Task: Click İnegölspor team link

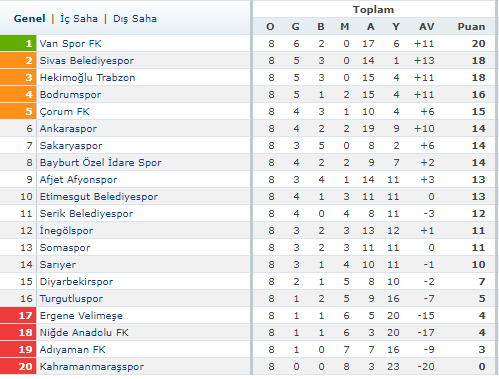Action: click(66, 230)
